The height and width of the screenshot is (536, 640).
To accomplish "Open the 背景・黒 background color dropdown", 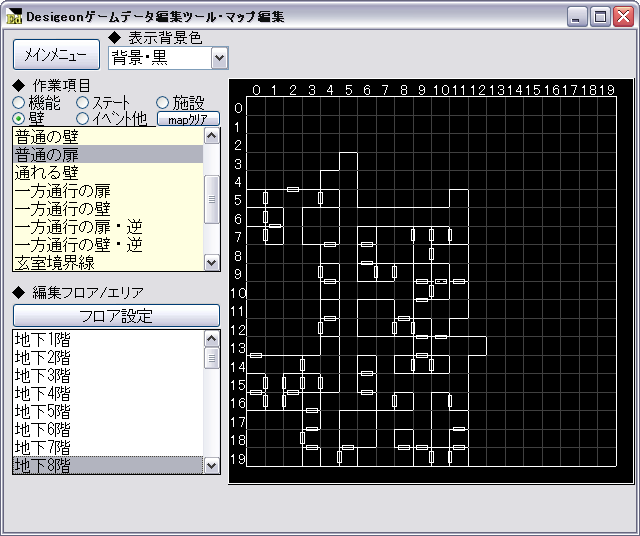I will coord(220,58).
